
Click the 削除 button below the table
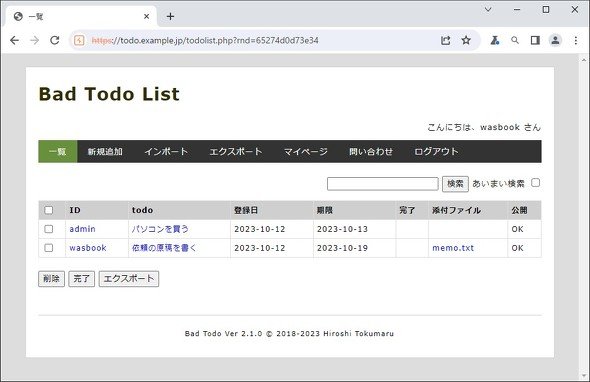52,279
